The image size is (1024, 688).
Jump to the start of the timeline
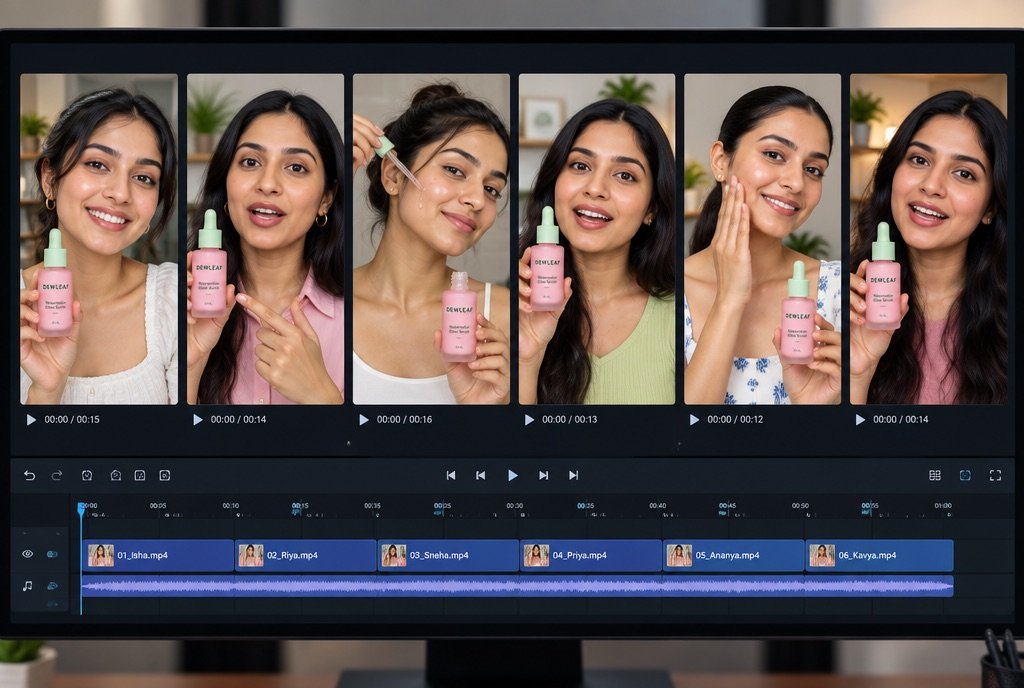coord(451,475)
